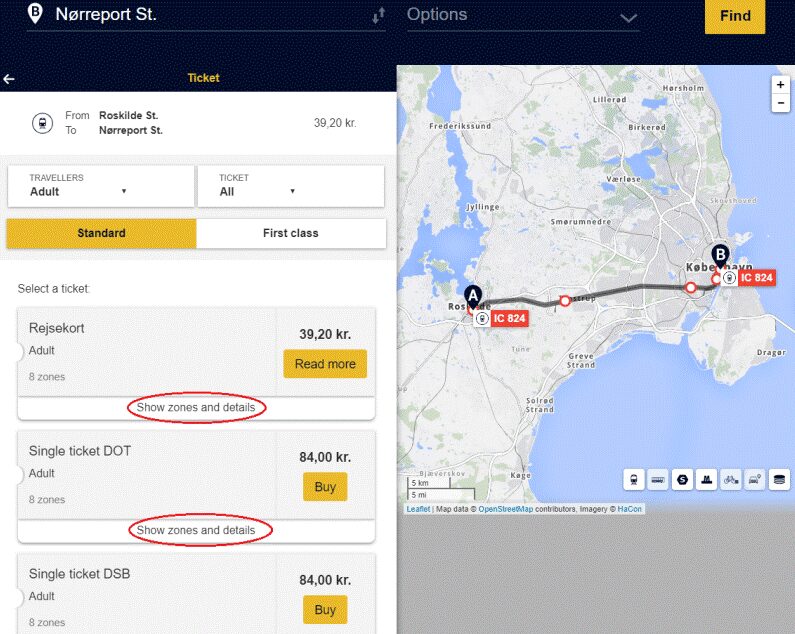Buy the Single ticket DOT
This screenshot has width=795, height=634.
(325, 487)
